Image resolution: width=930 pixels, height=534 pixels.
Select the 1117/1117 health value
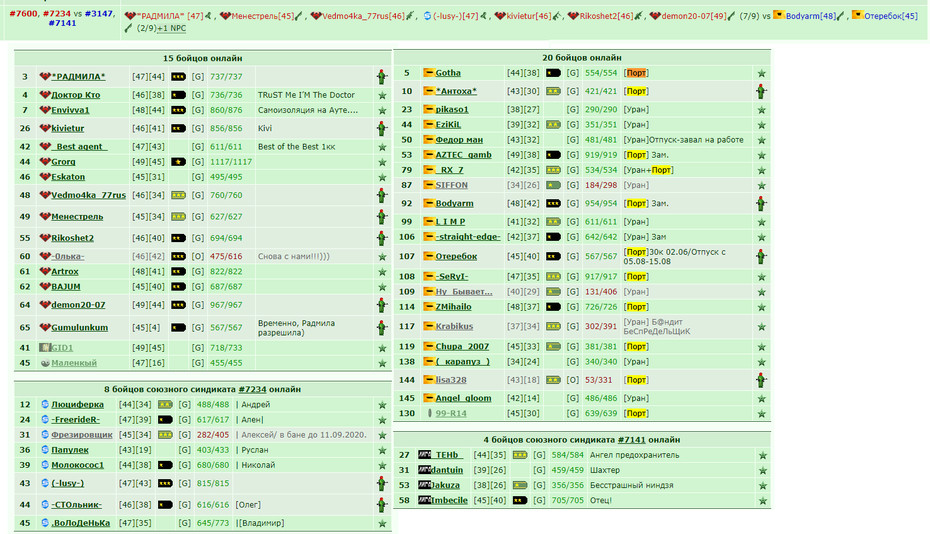pyautogui.click(x=231, y=162)
